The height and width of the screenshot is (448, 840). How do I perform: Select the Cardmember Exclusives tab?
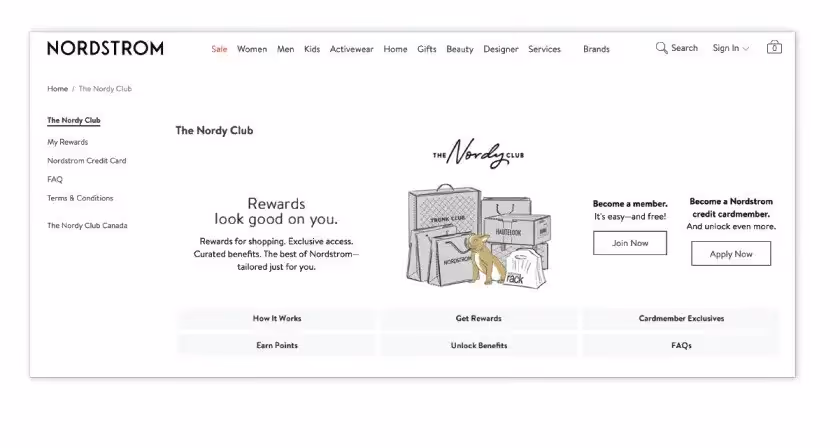tap(681, 318)
